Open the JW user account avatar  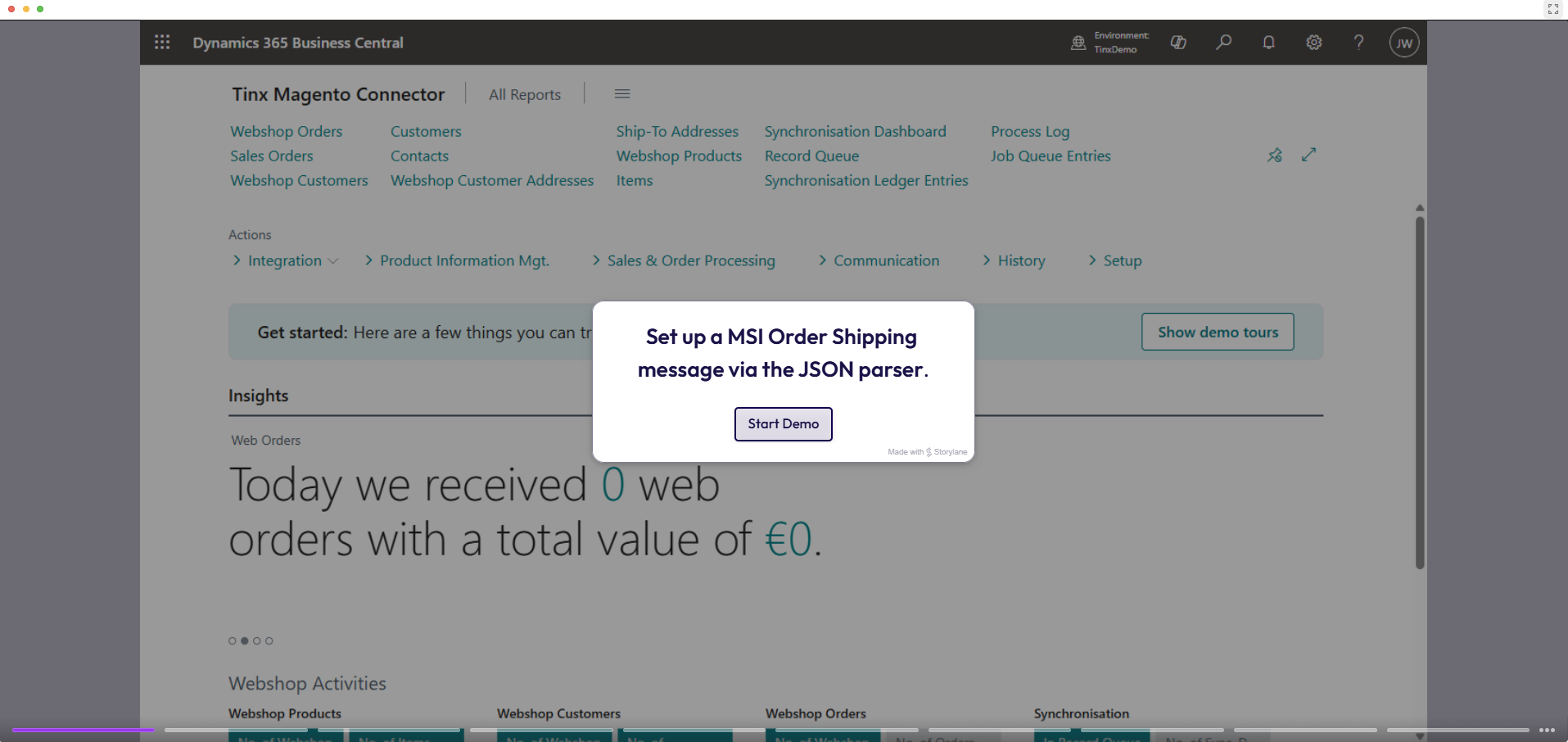pos(1404,43)
